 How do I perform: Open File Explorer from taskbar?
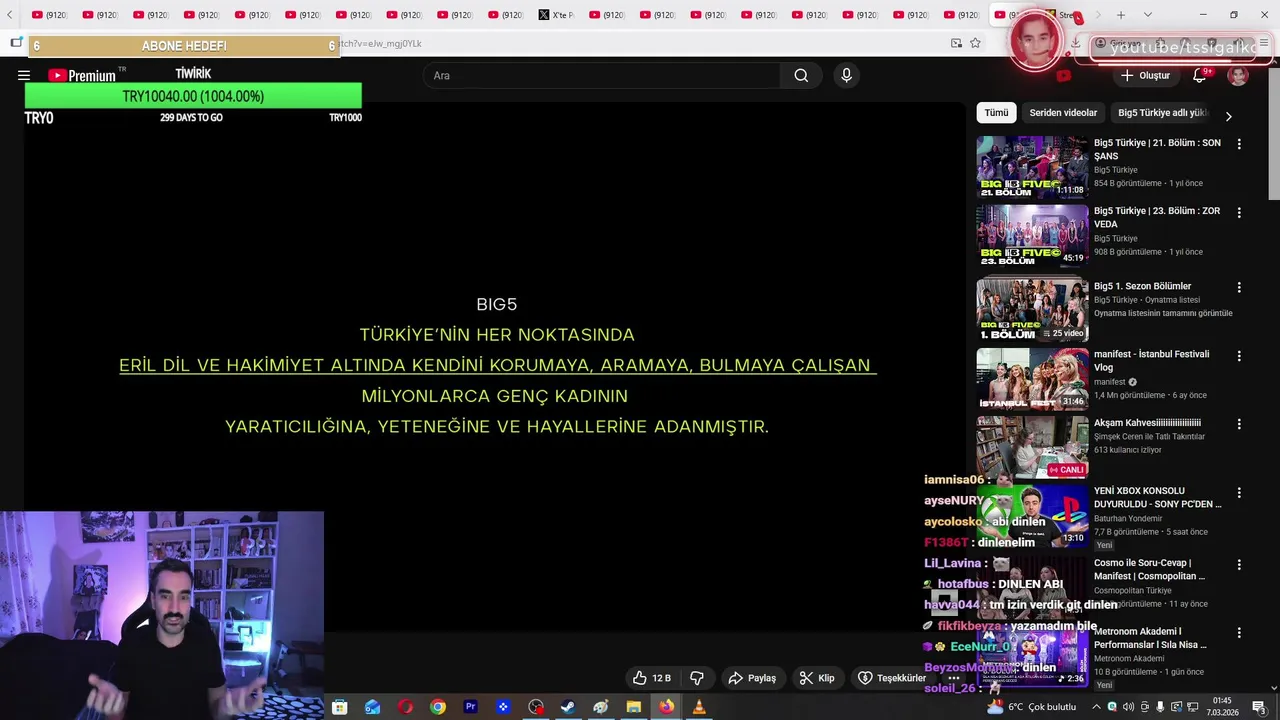click(633, 707)
